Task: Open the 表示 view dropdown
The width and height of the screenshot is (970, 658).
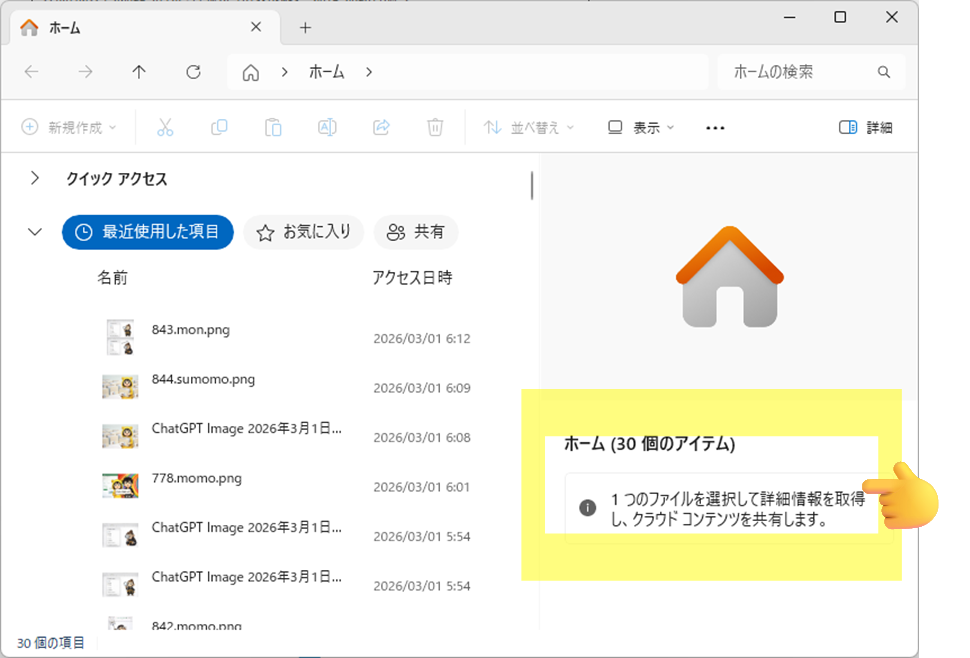Action: pos(641,127)
